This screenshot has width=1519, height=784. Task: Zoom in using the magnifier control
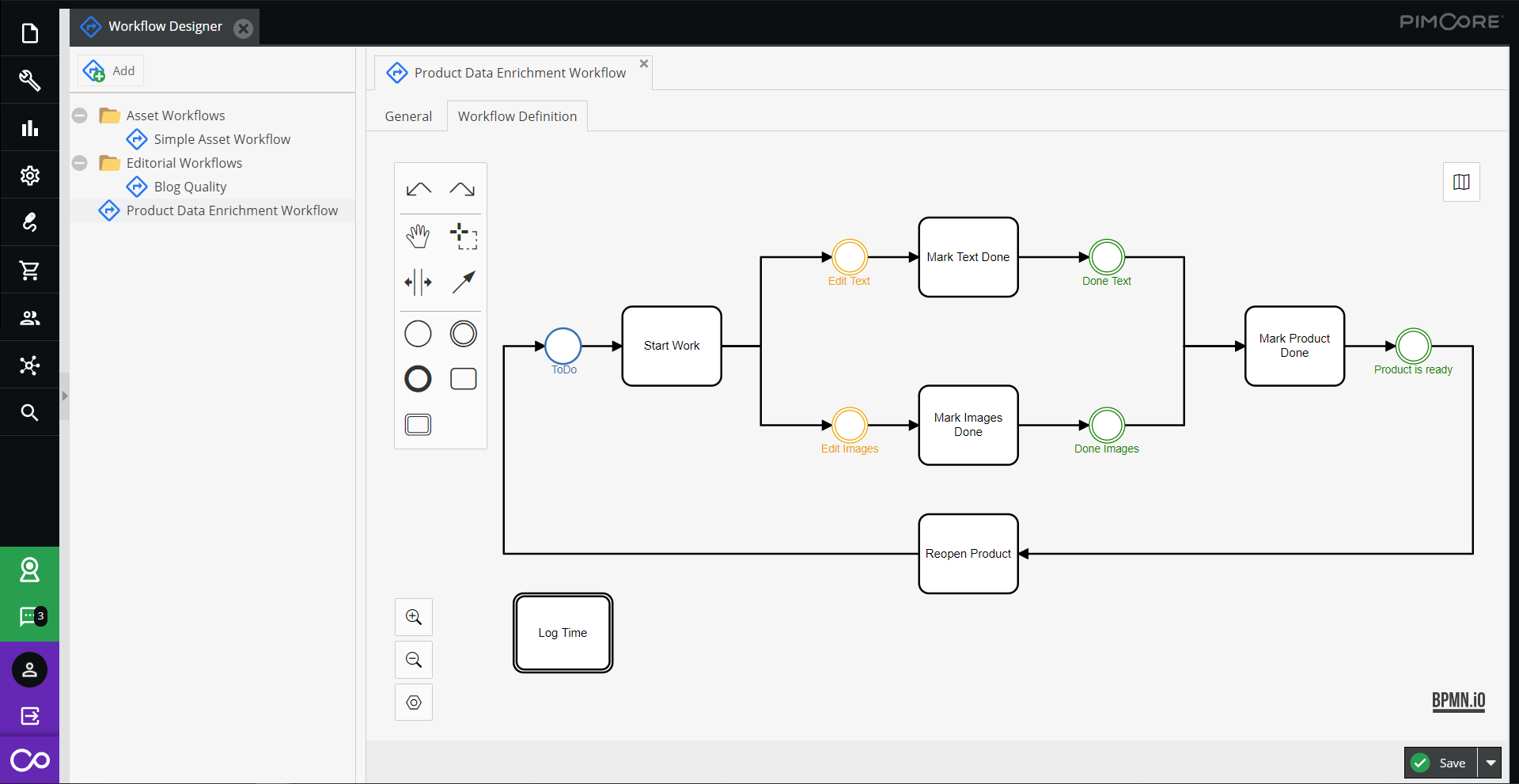click(413, 616)
